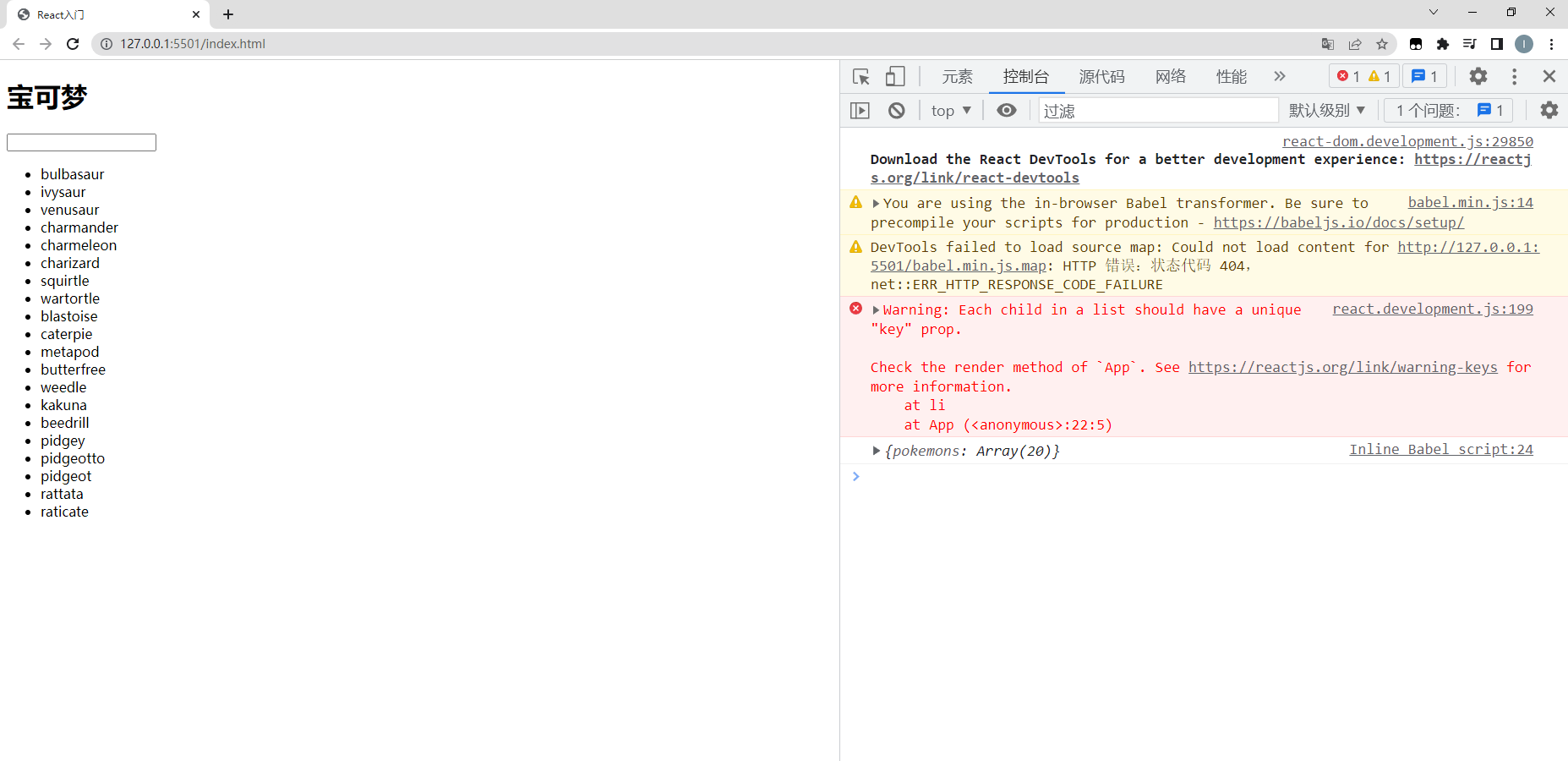This screenshot has height=761, width=1568.
Task: Open console settings gear icon
Action: [x=1549, y=110]
